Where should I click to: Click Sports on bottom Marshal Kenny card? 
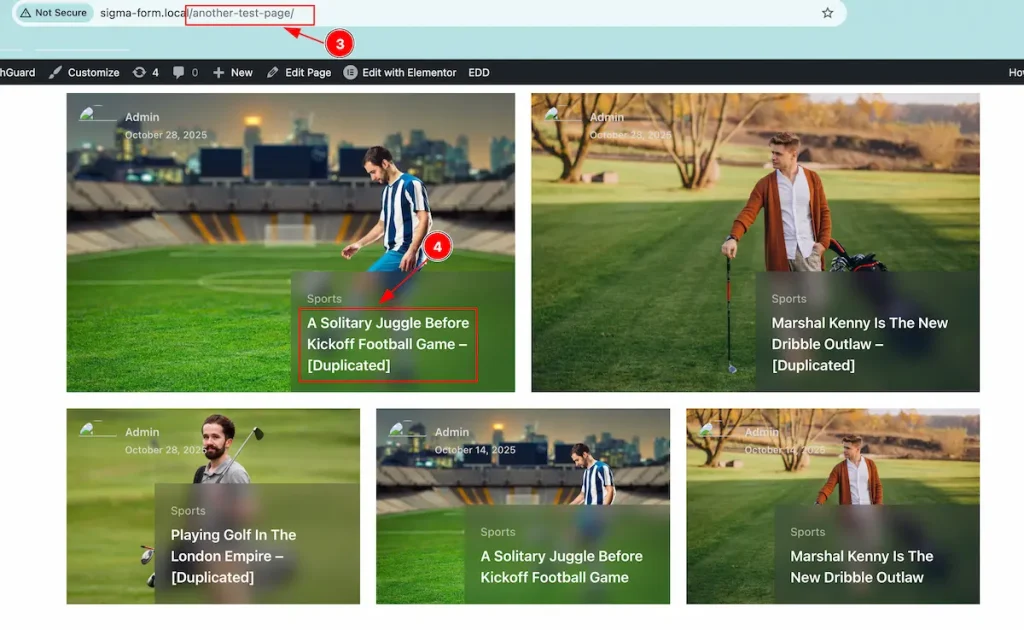click(x=807, y=532)
